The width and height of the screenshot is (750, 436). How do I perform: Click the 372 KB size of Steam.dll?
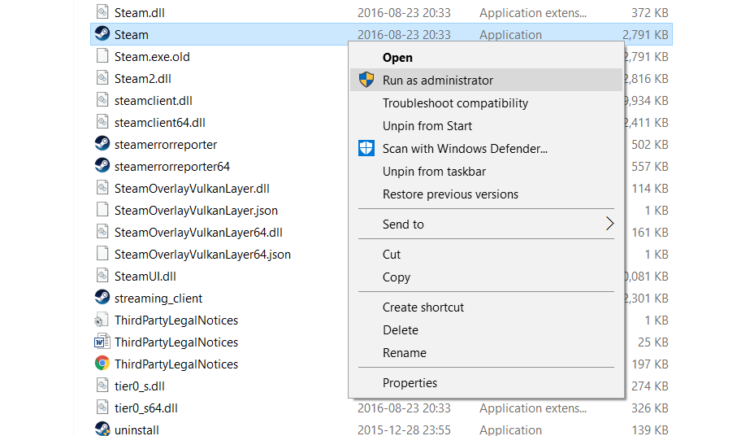coord(650,12)
